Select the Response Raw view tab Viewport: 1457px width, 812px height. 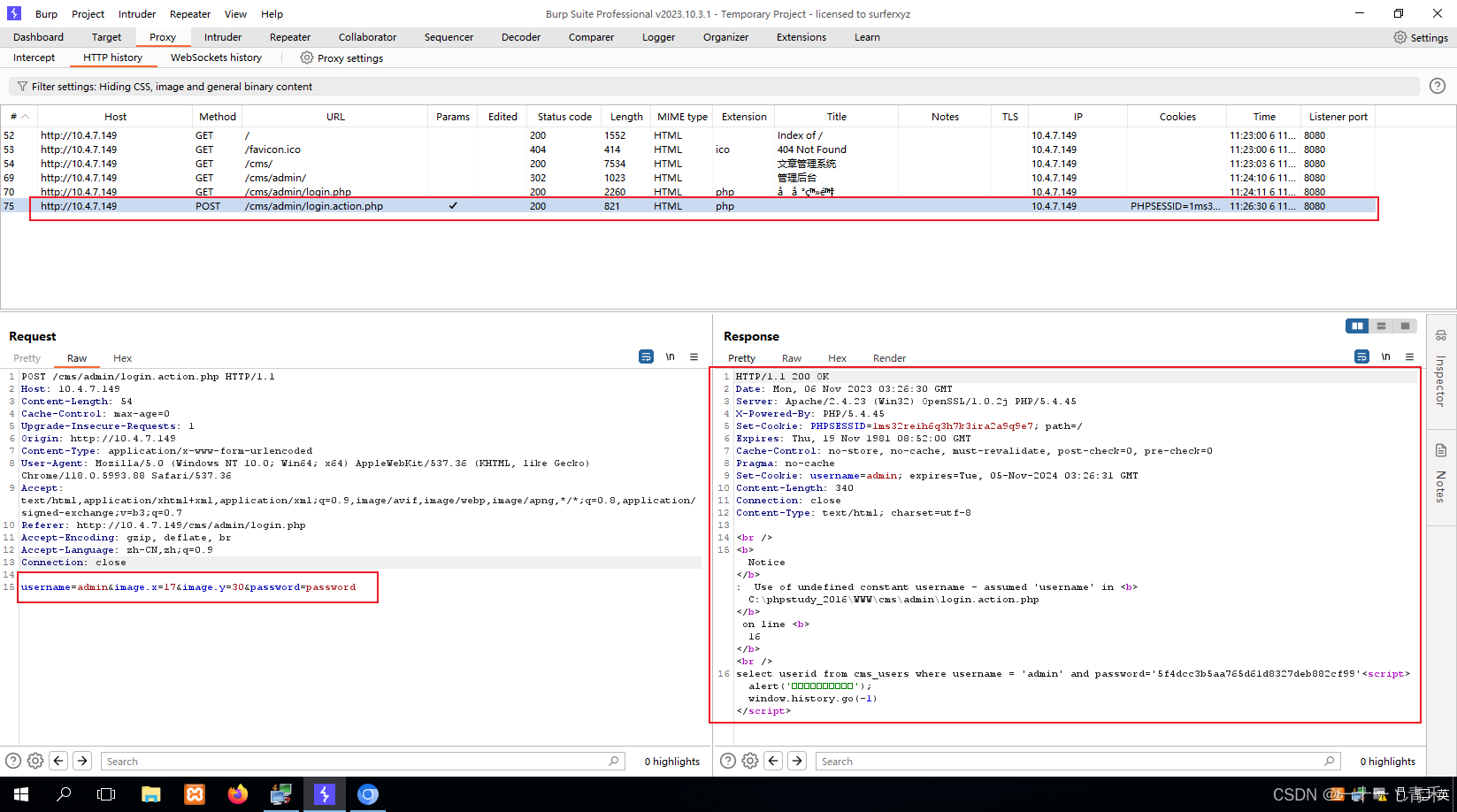[792, 358]
